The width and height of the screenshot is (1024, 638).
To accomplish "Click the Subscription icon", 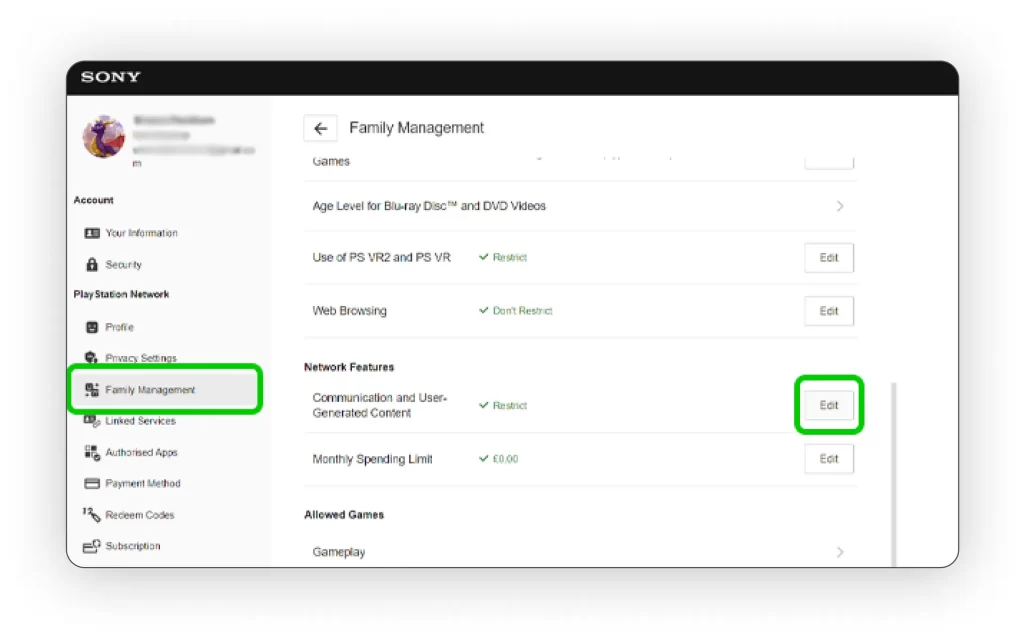I will 92,546.
